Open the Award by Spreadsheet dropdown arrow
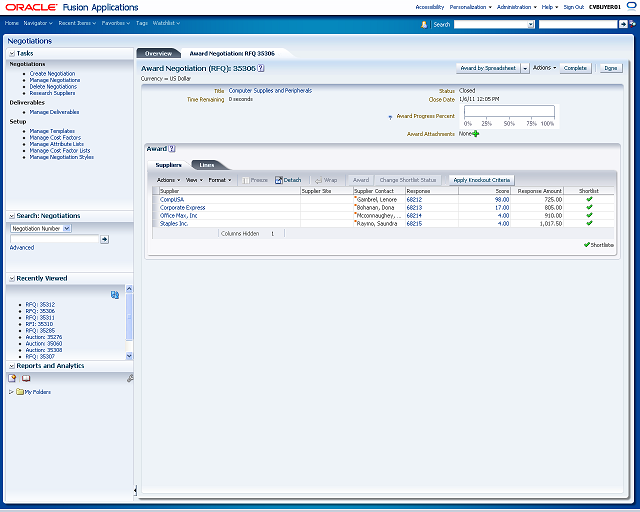Viewport: 640px width, 512px height. tap(525, 68)
